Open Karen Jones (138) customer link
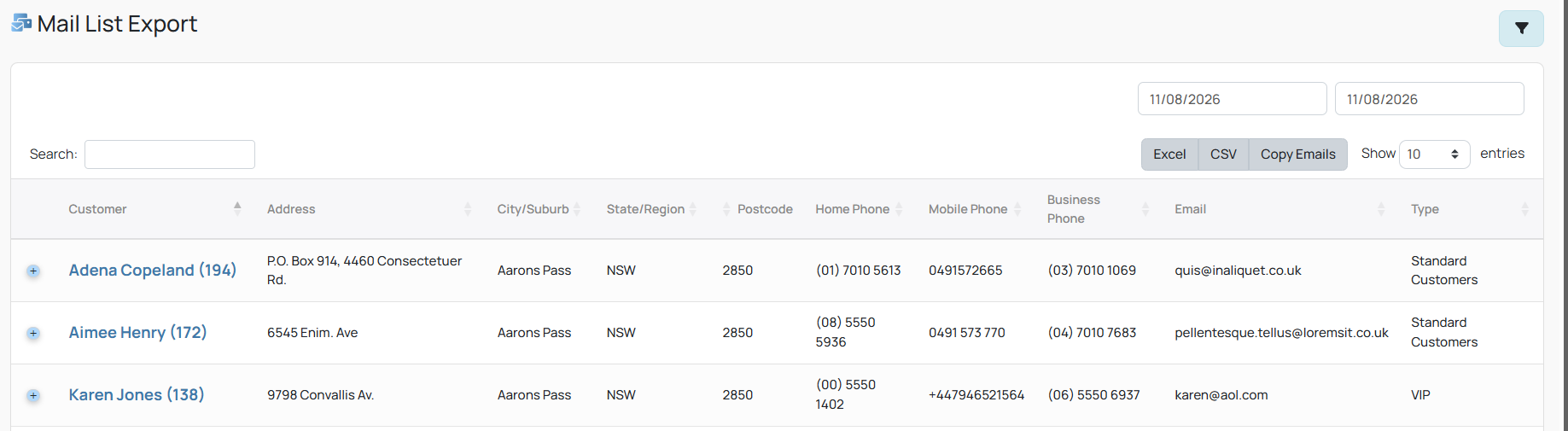The width and height of the screenshot is (1568, 431). [137, 395]
